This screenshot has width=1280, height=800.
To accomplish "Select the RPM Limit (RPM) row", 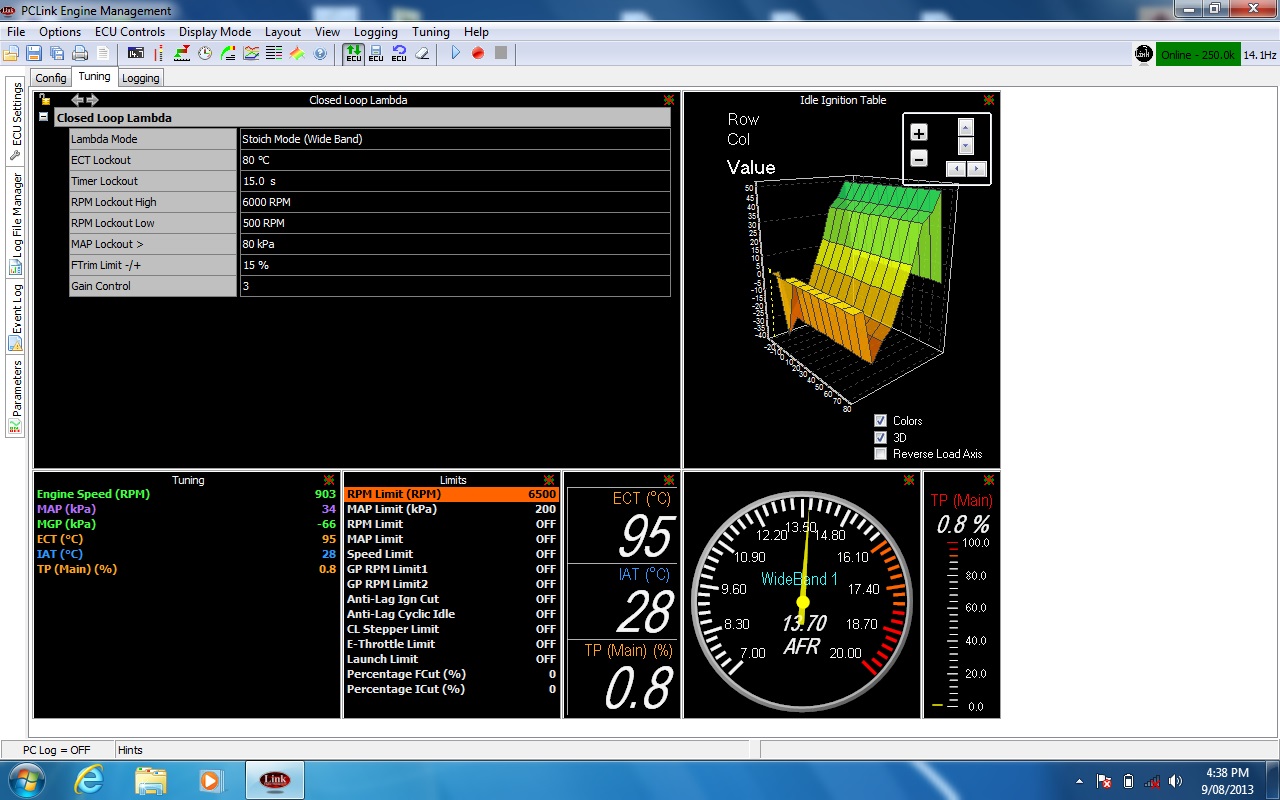I will tap(450, 494).
